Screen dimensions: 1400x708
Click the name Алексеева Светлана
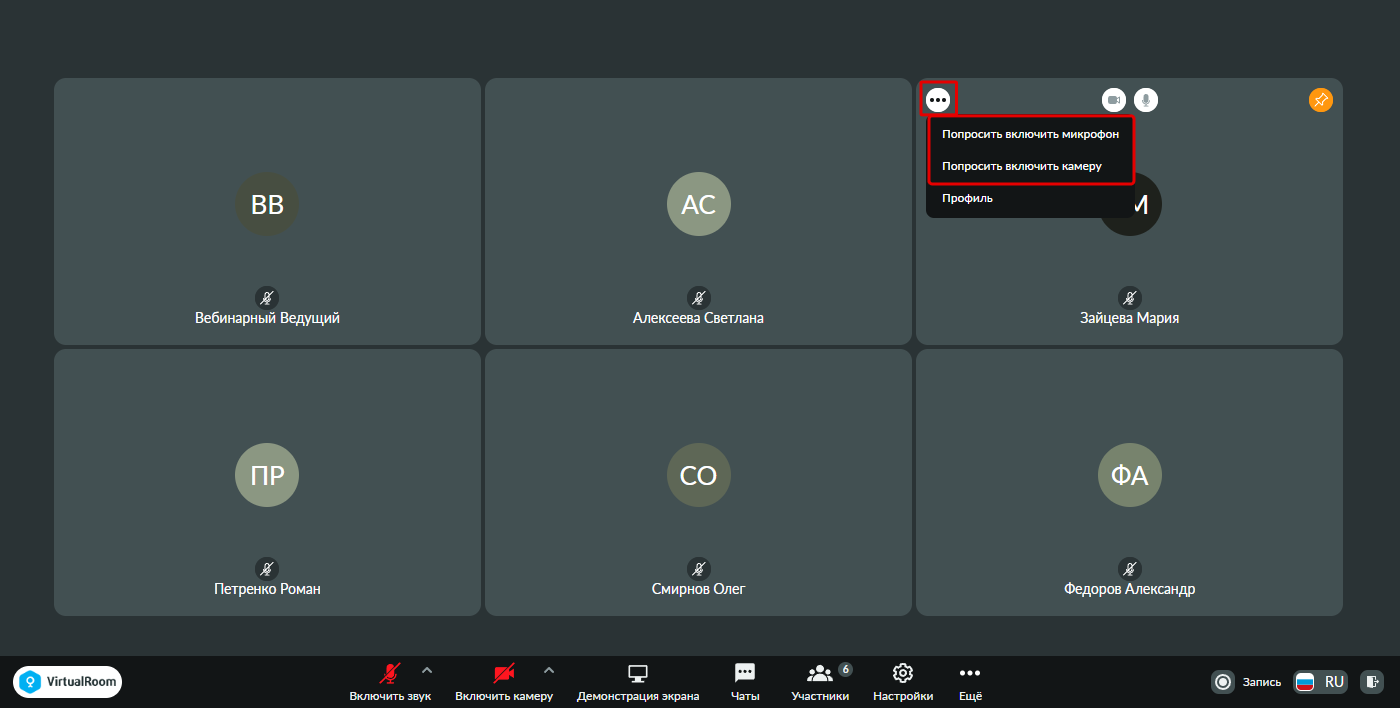pos(699,318)
